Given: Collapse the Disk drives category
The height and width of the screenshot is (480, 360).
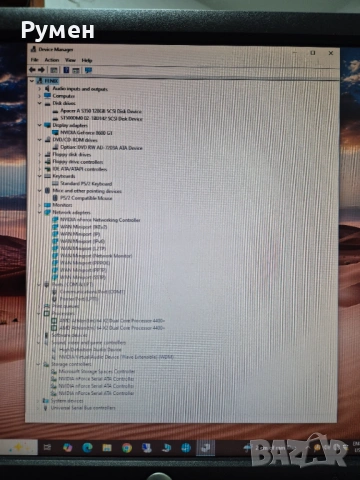Looking at the screenshot, I should pyautogui.click(x=39, y=103).
